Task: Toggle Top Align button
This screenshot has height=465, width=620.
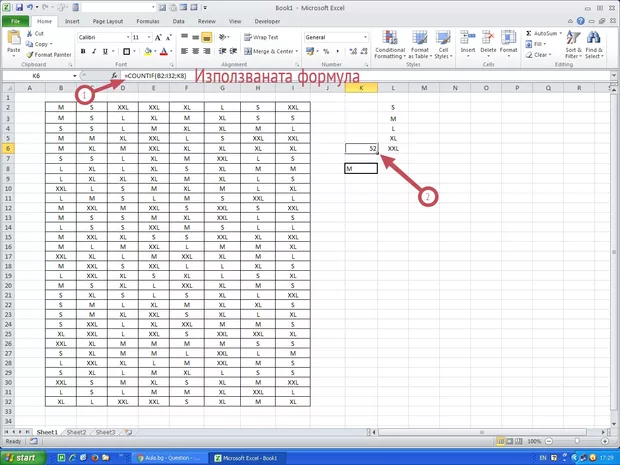Action: coord(185,37)
